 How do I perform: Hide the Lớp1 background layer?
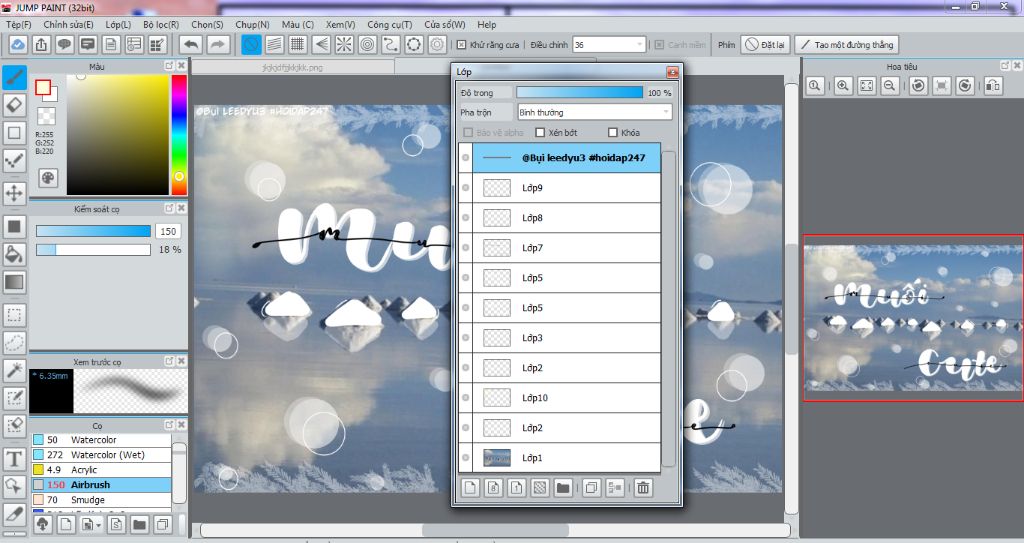pyautogui.click(x=466, y=458)
